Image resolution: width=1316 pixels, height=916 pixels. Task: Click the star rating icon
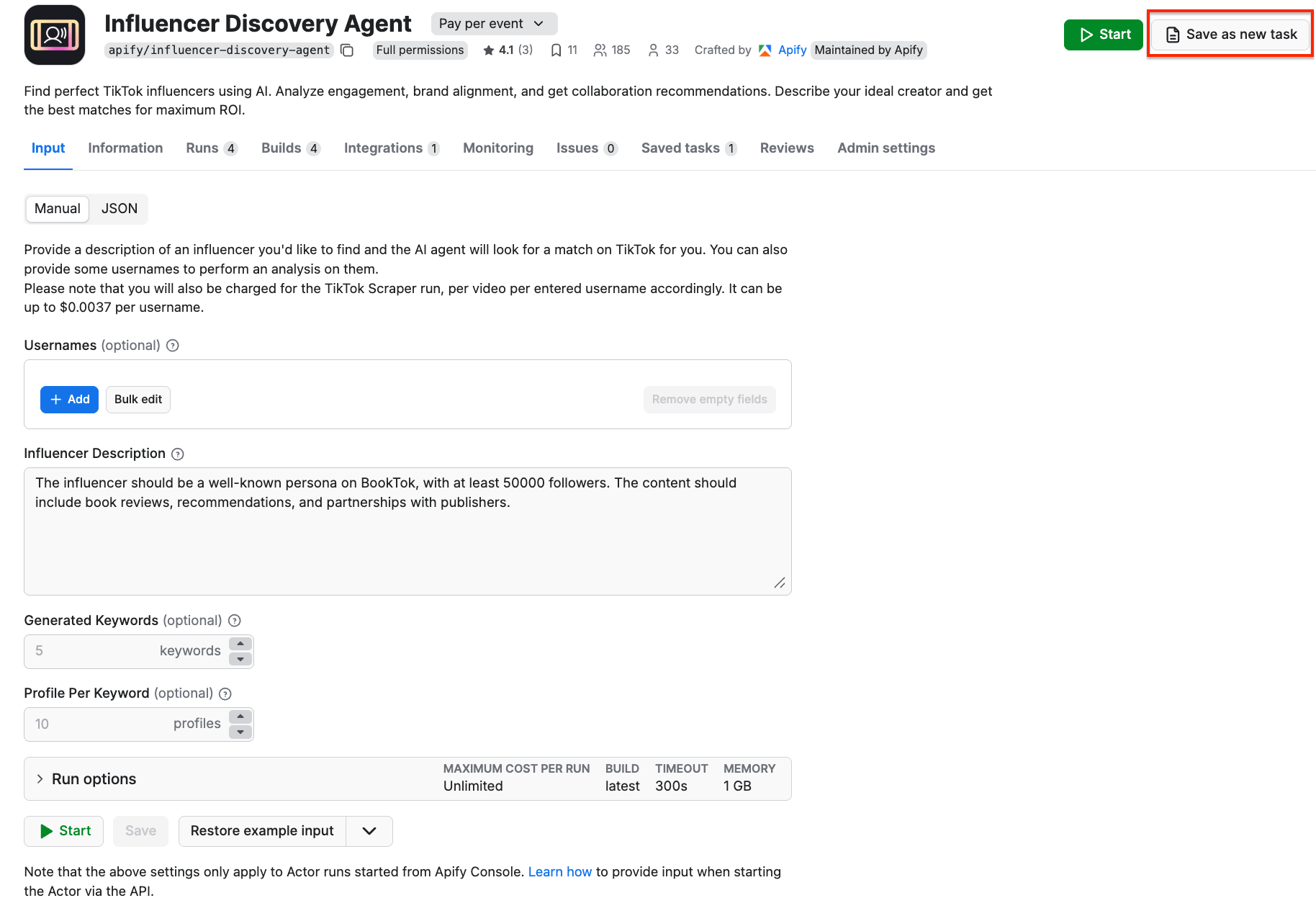pyautogui.click(x=491, y=50)
